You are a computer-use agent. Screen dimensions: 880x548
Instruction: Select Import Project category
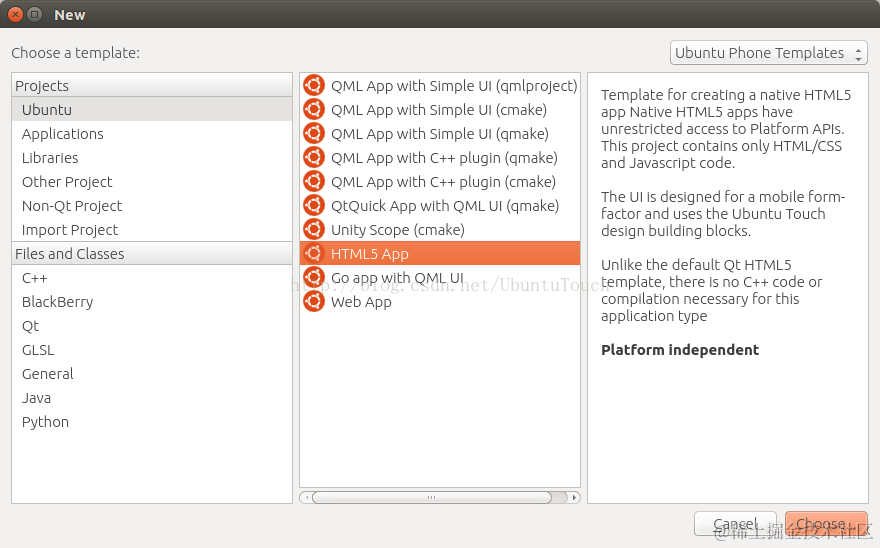coord(152,230)
